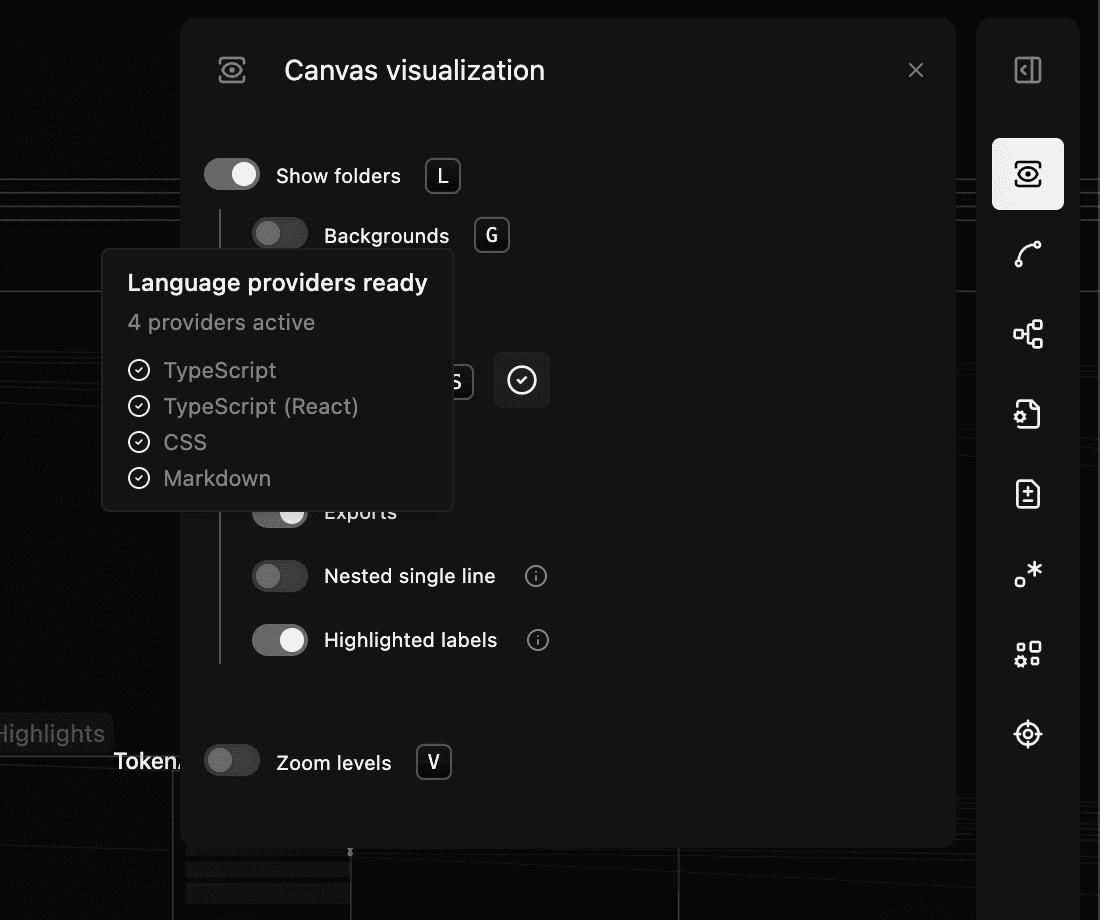The height and width of the screenshot is (920, 1100).
Task: Click the circled checkmark button
Action: tap(521, 380)
